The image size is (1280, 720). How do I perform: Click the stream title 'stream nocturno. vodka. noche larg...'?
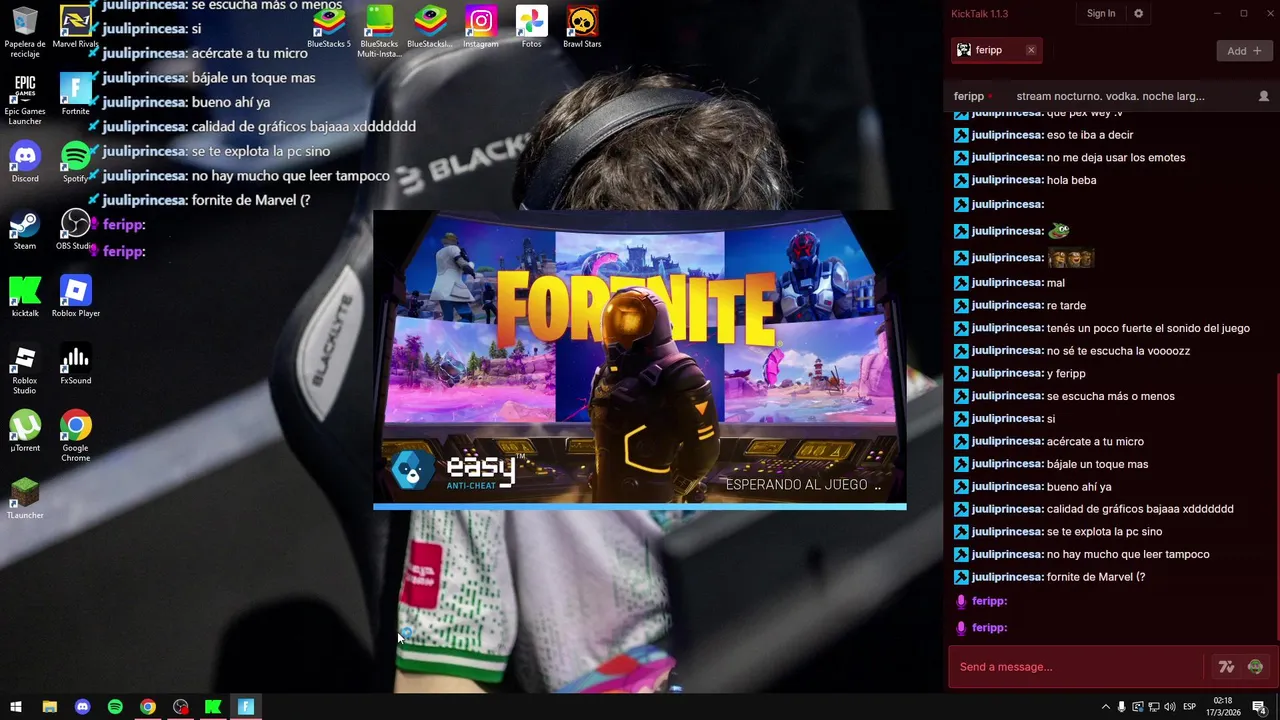pyautogui.click(x=1110, y=96)
